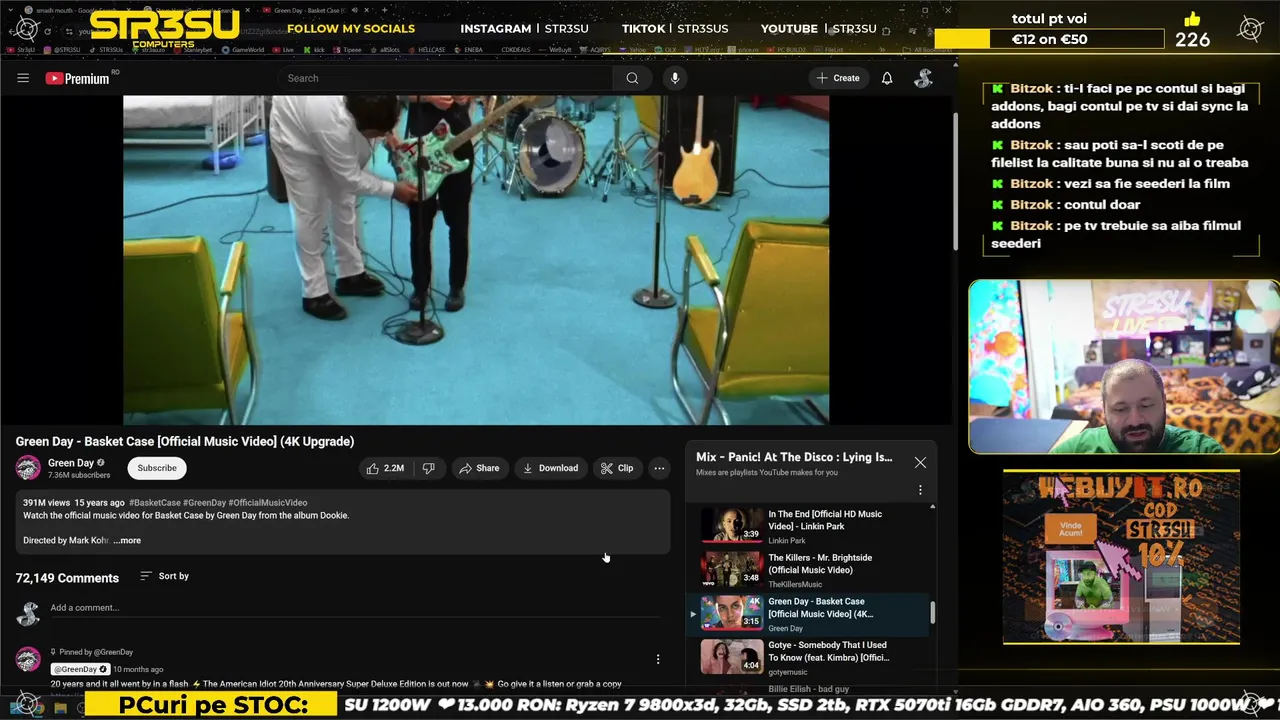This screenshot has width=1280, height=720.
Task: Click the 10 months ago comment timestamp
Action: (138, 669)
